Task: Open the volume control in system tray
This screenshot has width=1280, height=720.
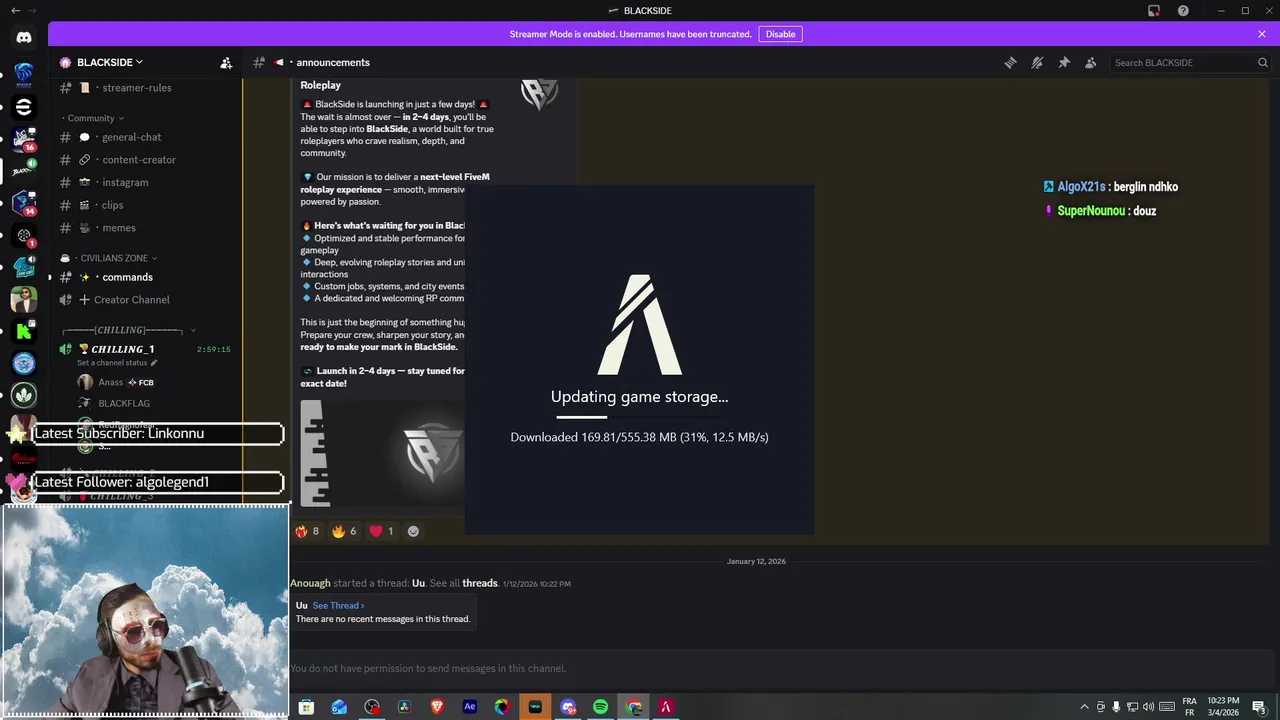Action: [1148, 707]
